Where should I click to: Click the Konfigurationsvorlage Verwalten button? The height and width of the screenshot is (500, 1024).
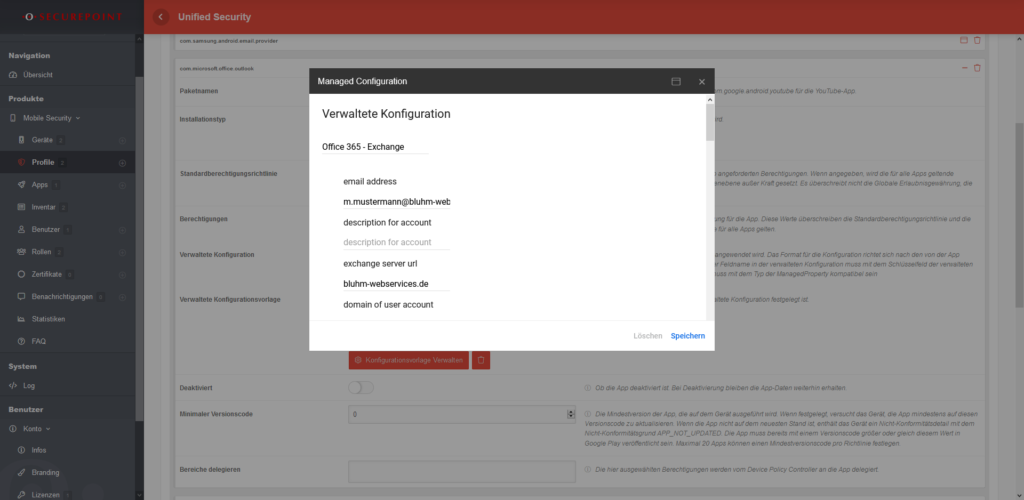click(x=408, y=359)
